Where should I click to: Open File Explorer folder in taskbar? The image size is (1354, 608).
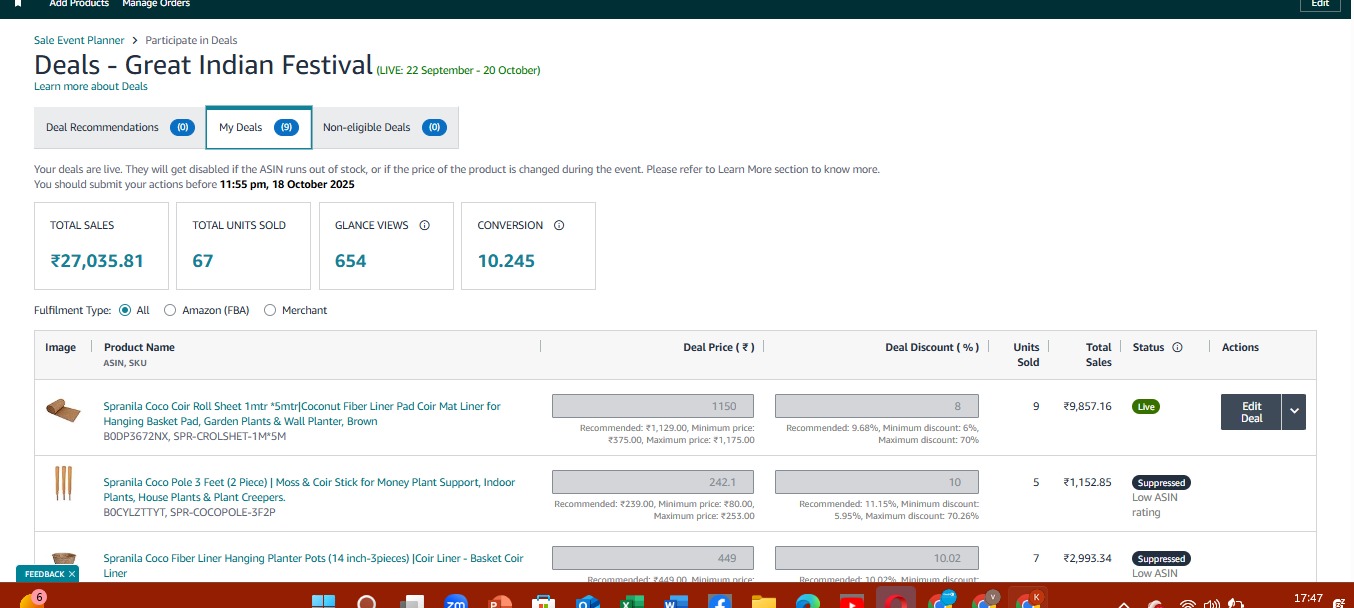coord(763,603)
